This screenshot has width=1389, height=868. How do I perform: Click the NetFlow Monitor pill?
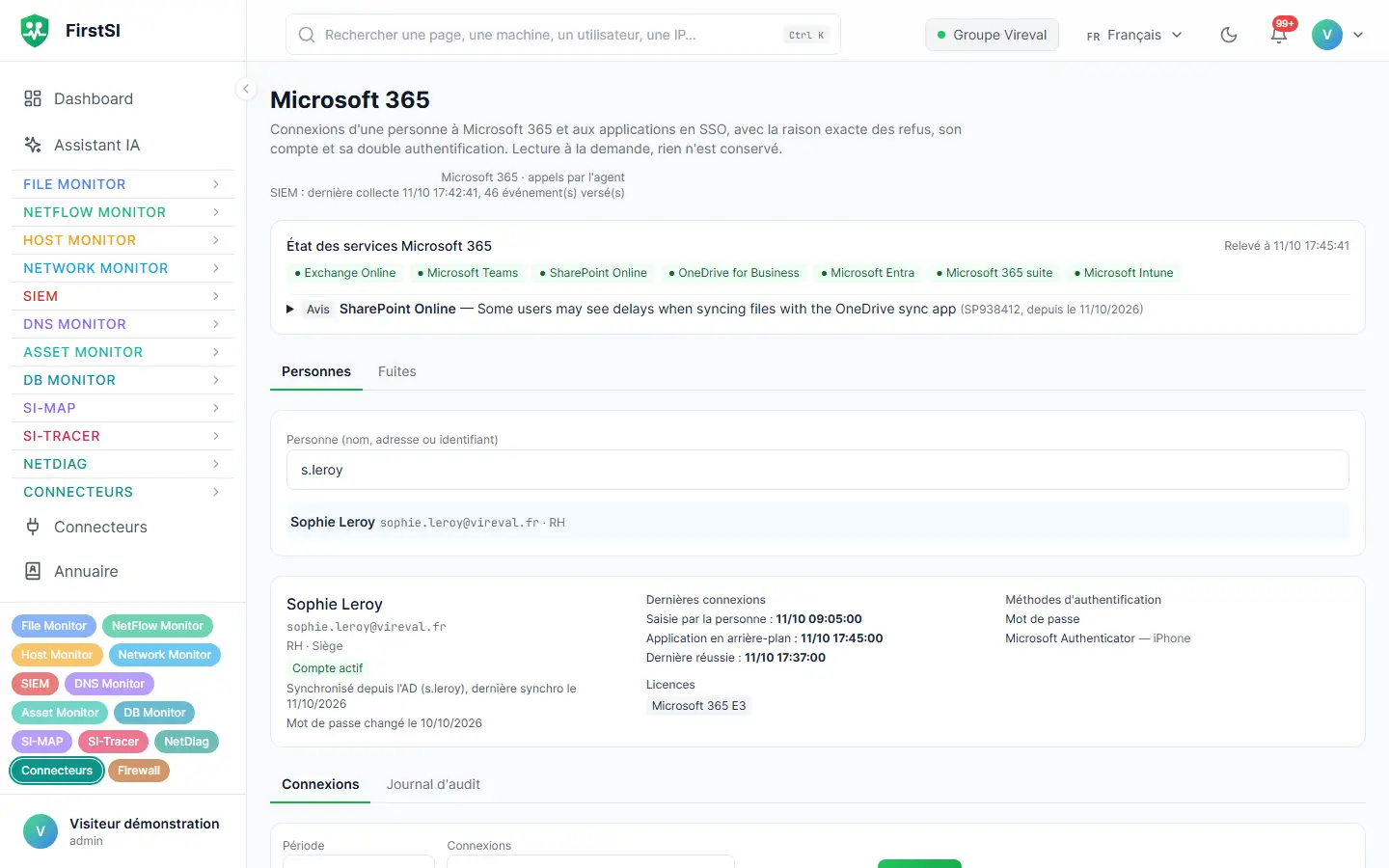click(157, 626)
